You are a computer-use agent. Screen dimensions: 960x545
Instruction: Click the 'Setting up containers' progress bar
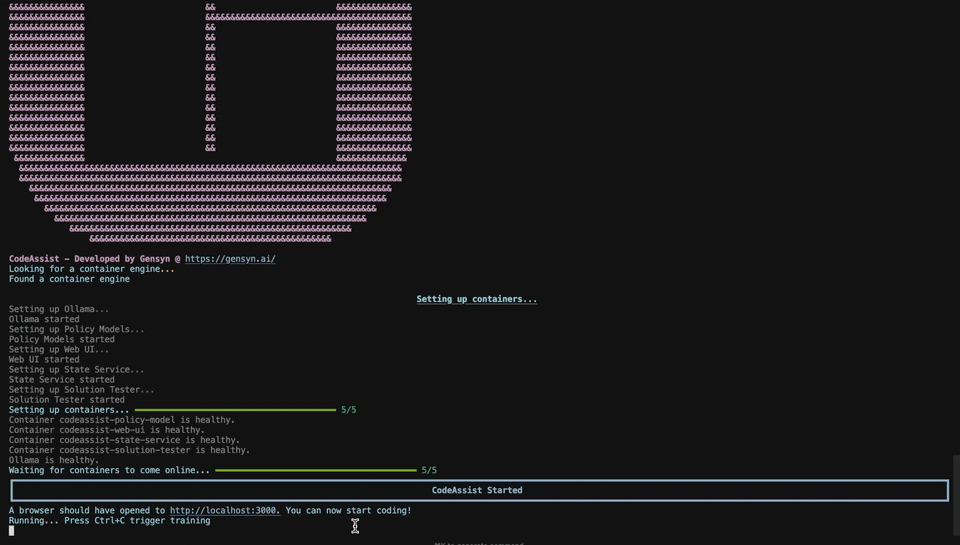pyautogui.click(x=235, y=410)
